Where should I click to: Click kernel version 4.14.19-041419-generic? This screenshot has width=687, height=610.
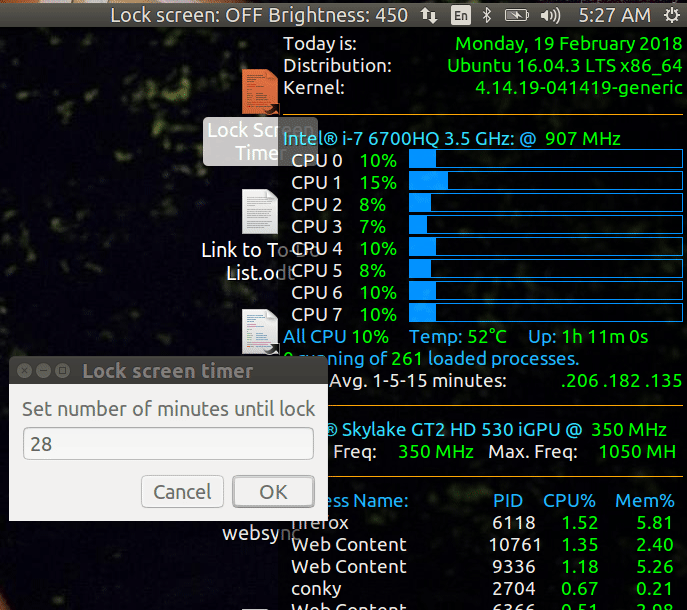coord(579,88)
